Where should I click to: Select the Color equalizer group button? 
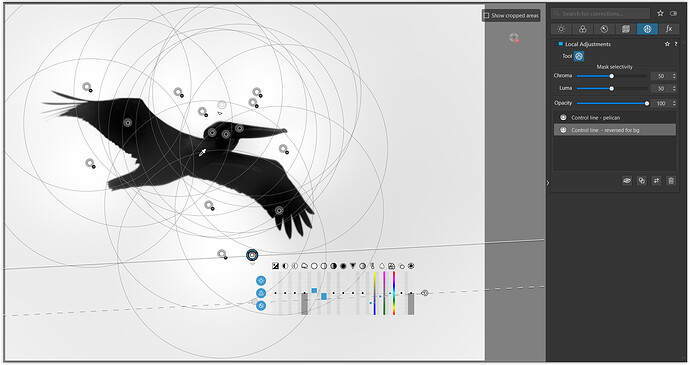click(261, 293)
